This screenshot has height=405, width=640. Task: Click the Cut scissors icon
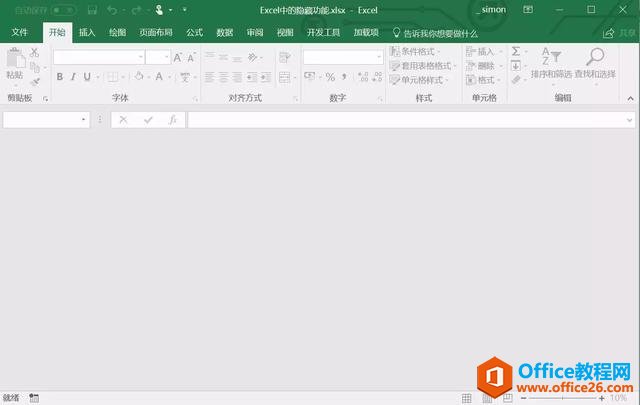[34, 52]
